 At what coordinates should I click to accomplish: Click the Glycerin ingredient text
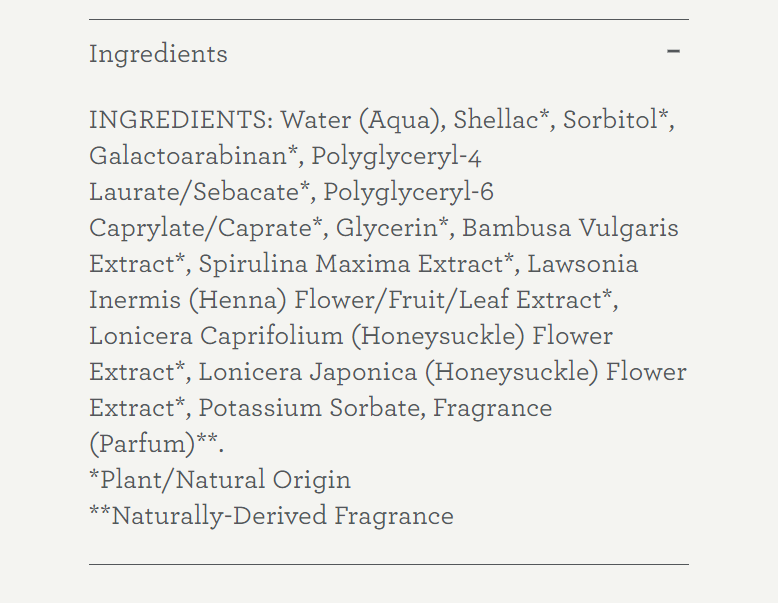tap(387, 229)
